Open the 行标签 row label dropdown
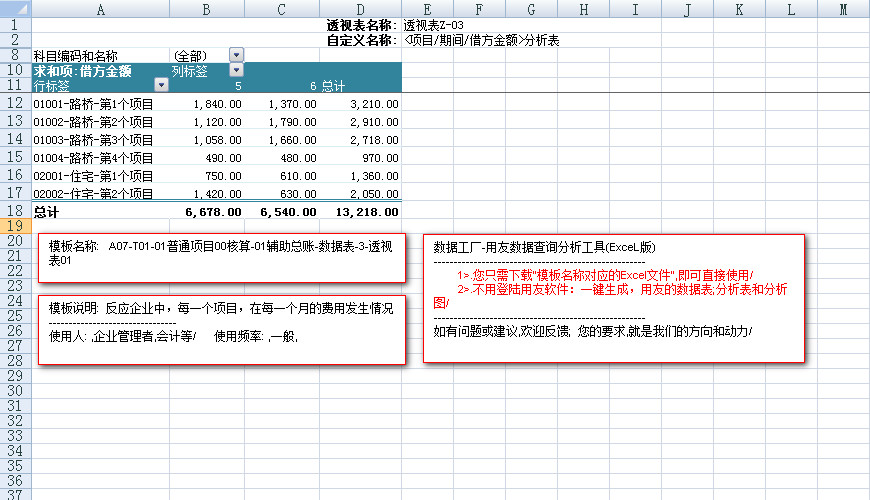This screenshot has height=500, width=870. (161, 86)
